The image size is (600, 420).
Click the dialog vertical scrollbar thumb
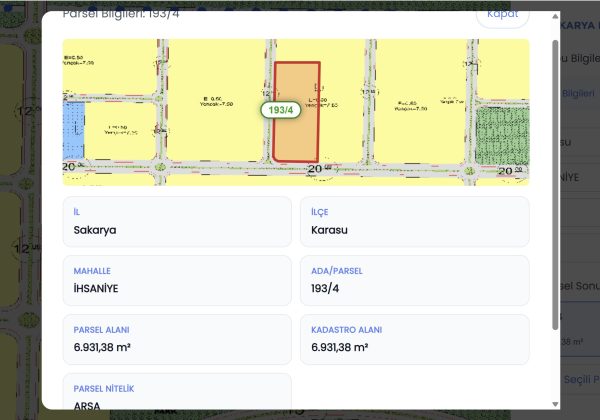coord(555,184)
